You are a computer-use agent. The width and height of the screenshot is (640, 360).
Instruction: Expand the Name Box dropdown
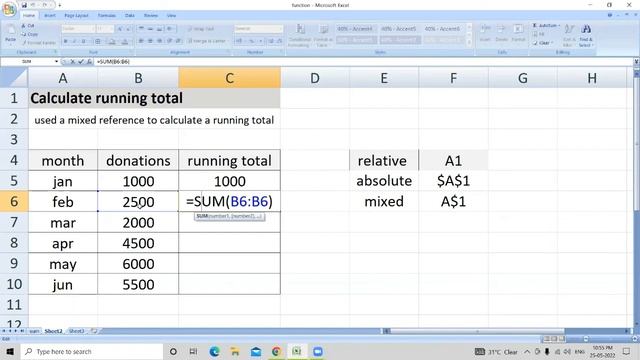[x=56, y=62]
